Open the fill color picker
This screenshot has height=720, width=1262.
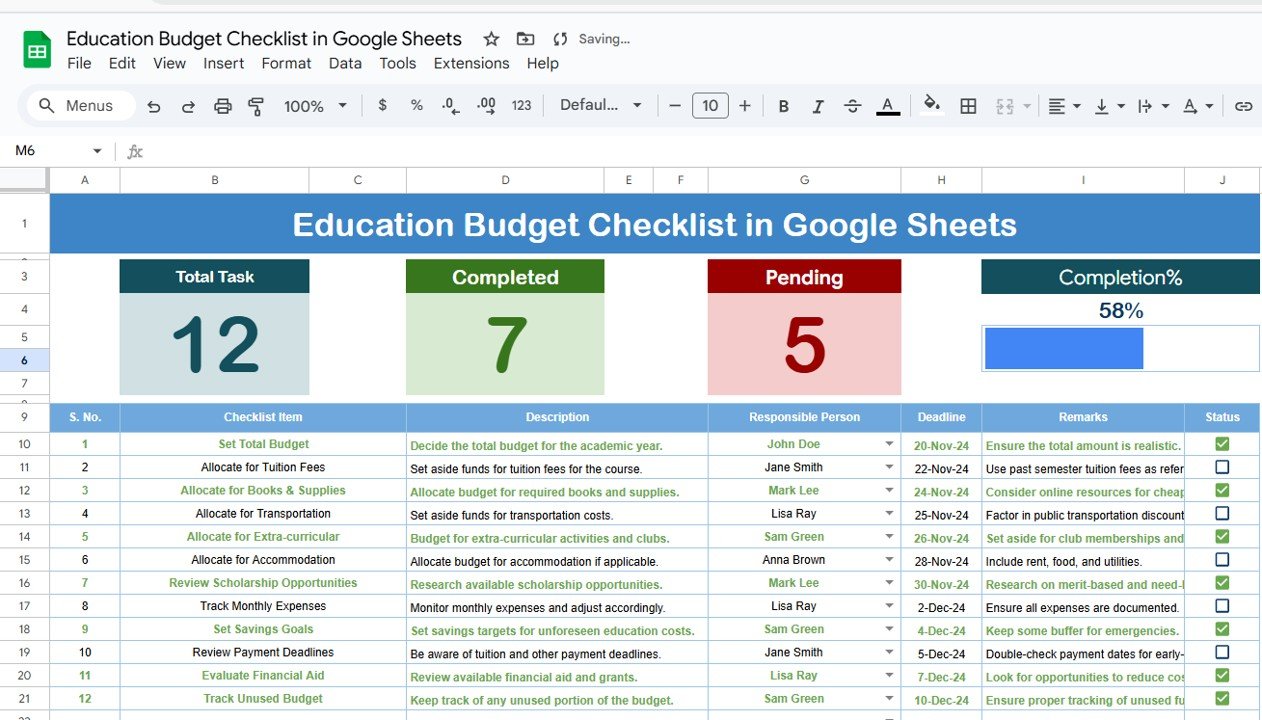(x=932, y=105)
